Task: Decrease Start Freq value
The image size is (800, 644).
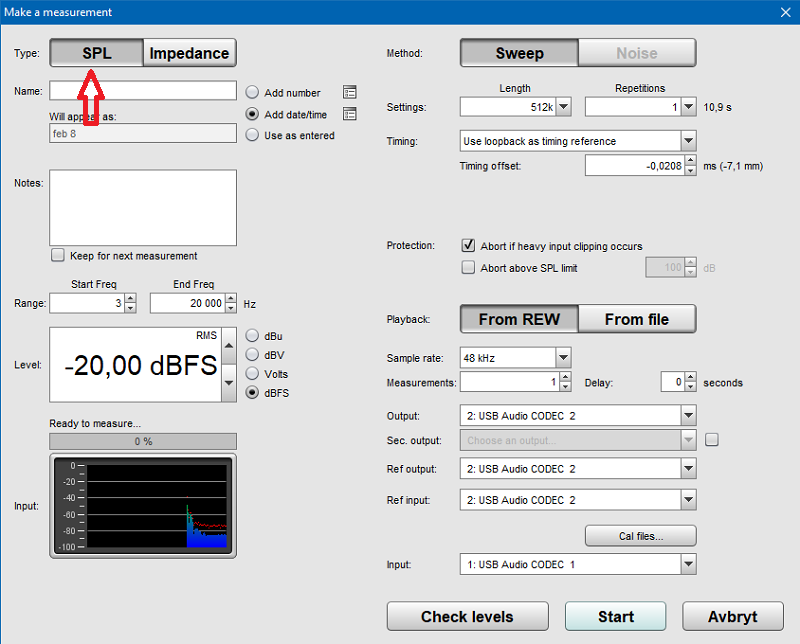Action: 131,308
